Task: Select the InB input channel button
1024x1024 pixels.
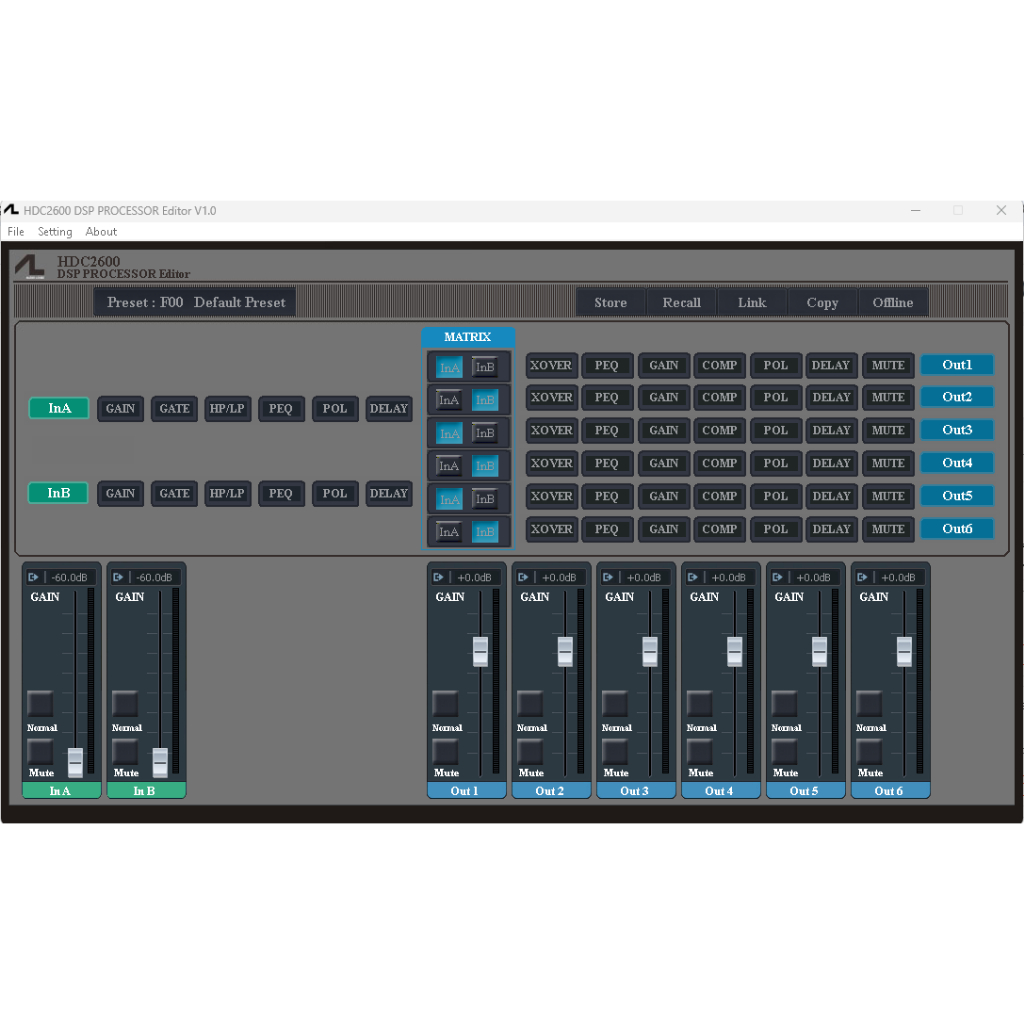Action: (x=58, y=493)
